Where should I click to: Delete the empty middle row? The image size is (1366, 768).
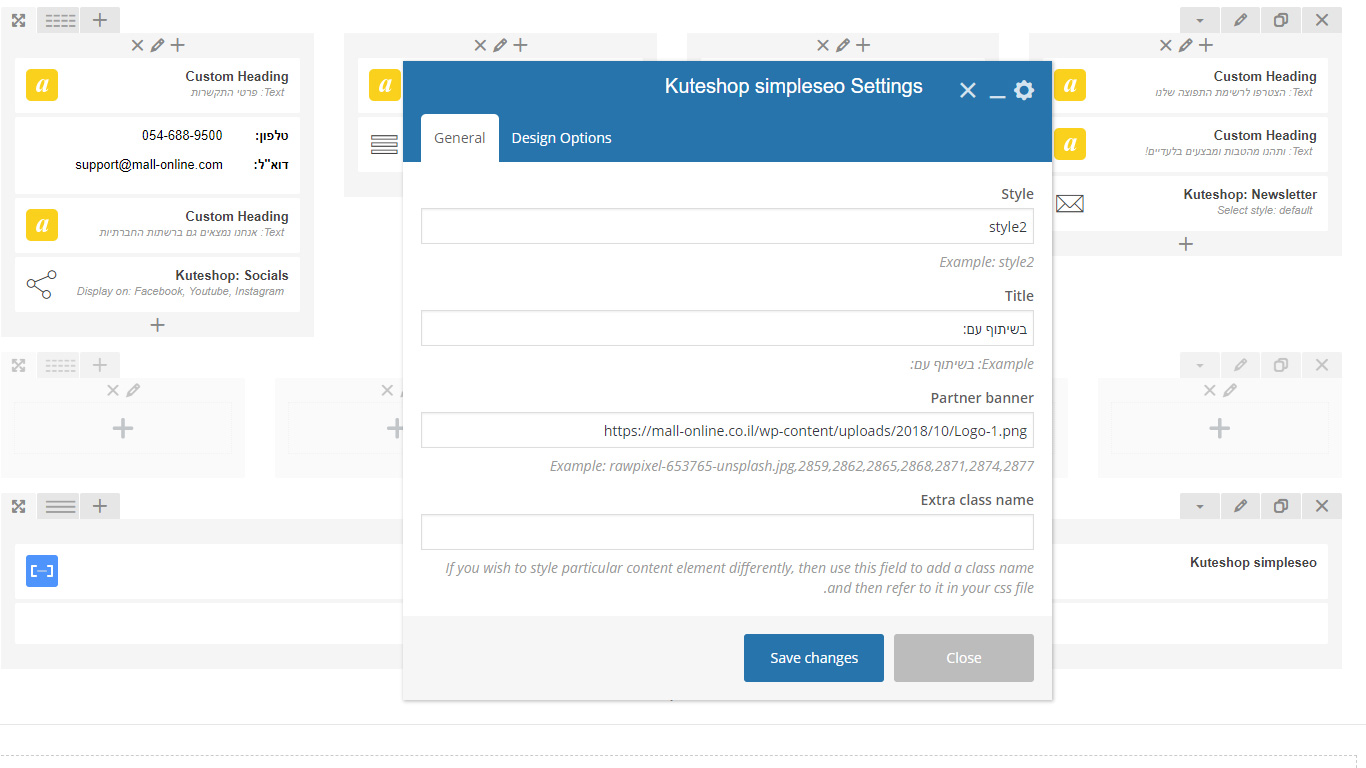click(1322, 365)
